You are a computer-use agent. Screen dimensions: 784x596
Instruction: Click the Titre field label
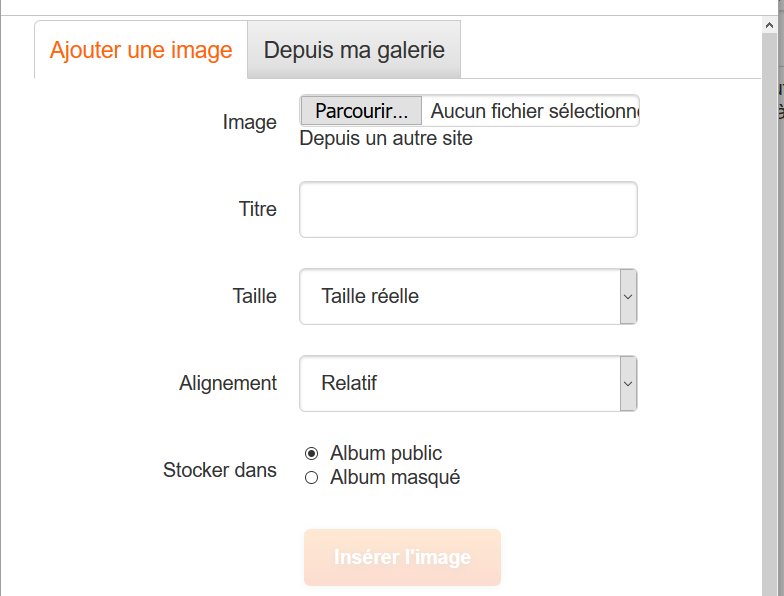257,210
